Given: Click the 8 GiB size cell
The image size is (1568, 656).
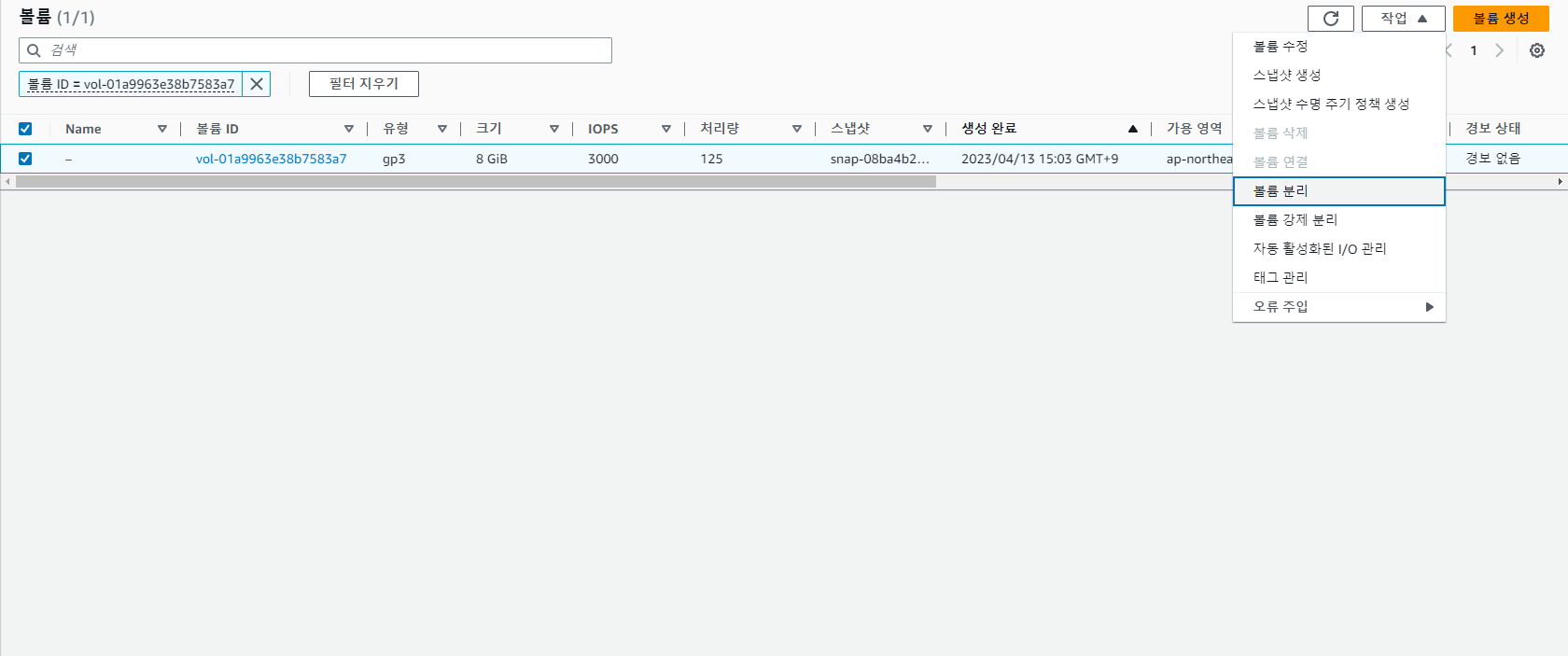Looking at the screenshot, I should click(492, 159).
